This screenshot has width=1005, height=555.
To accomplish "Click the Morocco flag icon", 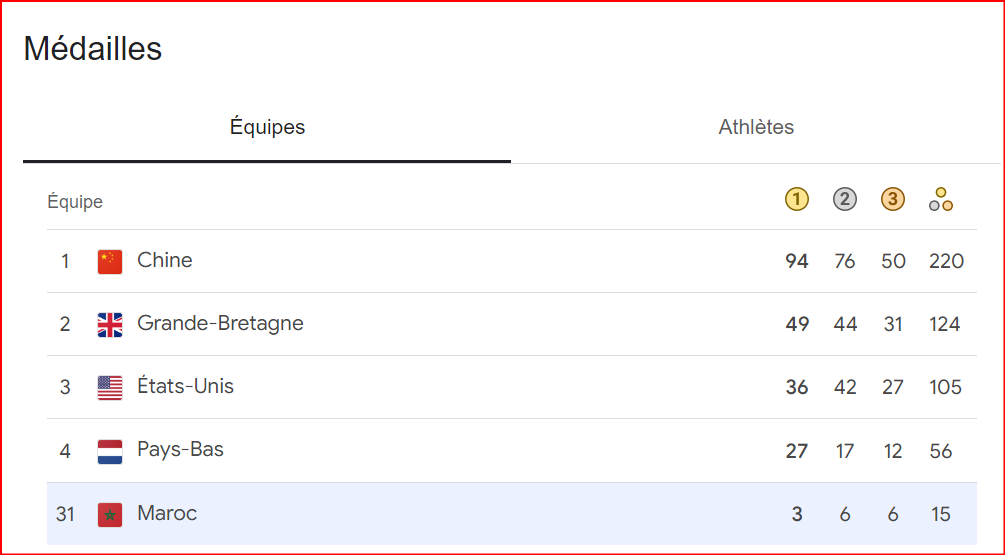I will [110, 515].
